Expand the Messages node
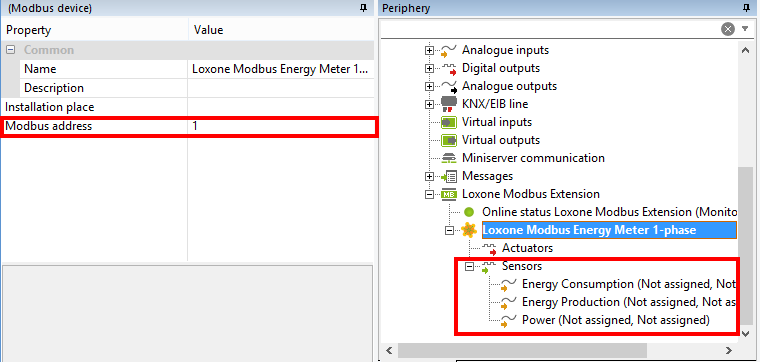Image resolution: width=760 pixels, height=362 pixels. click(x=428, y=176)
